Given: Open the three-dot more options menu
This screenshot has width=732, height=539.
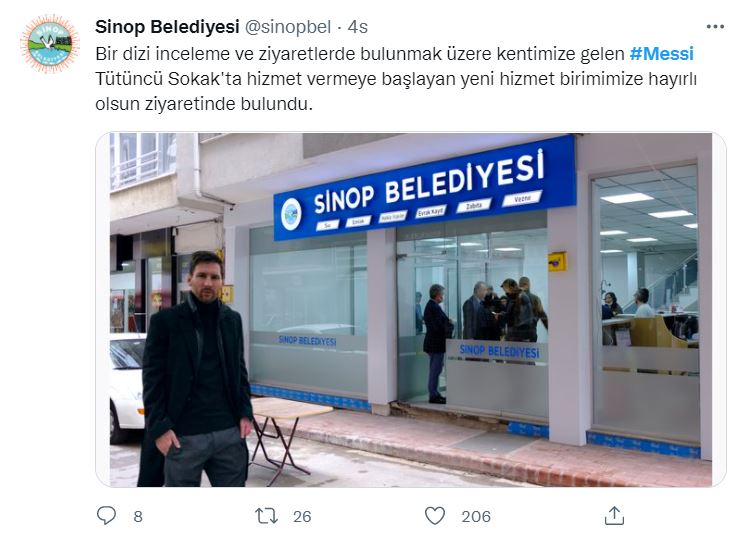Looking at the screenshot, I should (715, 27).
